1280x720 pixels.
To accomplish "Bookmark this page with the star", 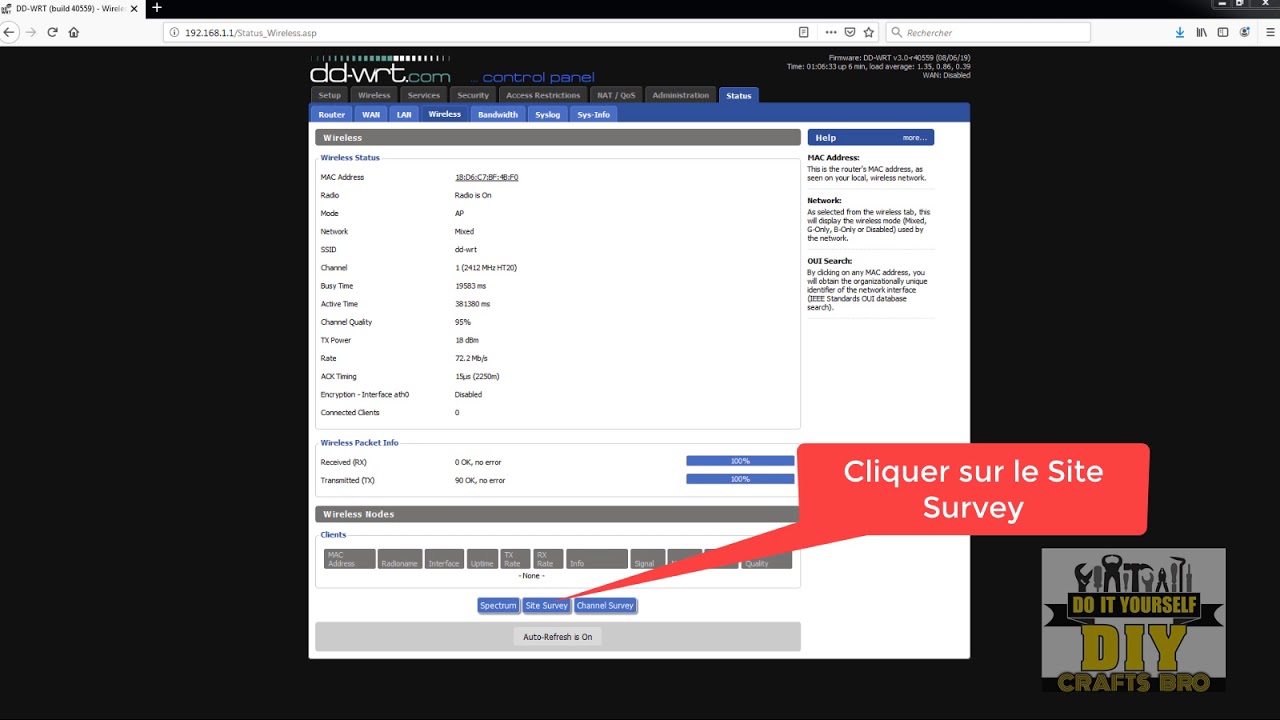I will 869,32.
